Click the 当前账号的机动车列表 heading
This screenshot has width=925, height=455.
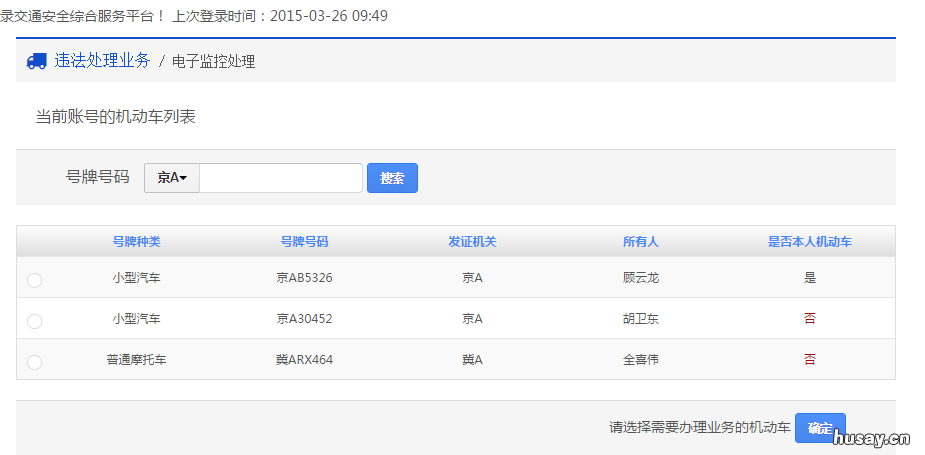click(x=116, y=117)
